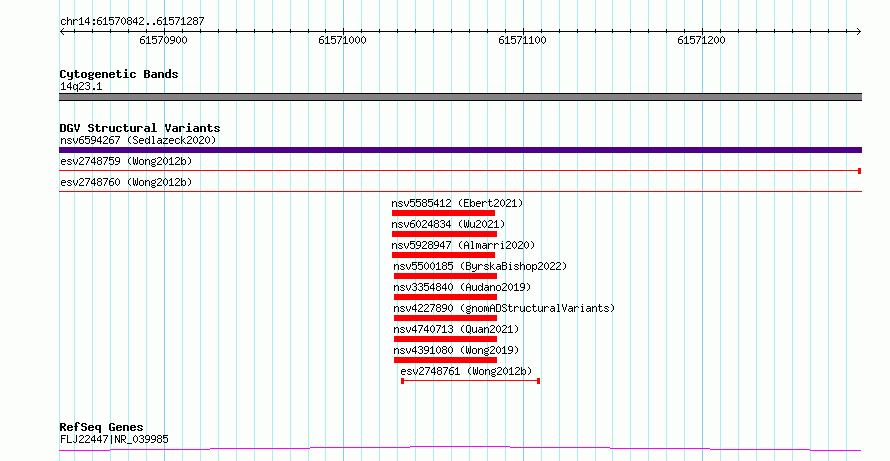Image resolution: width=890 pixels, height=461 pixels.
Task: Select the DGV Structural Variants track title
Action: (x=140, y=128)
